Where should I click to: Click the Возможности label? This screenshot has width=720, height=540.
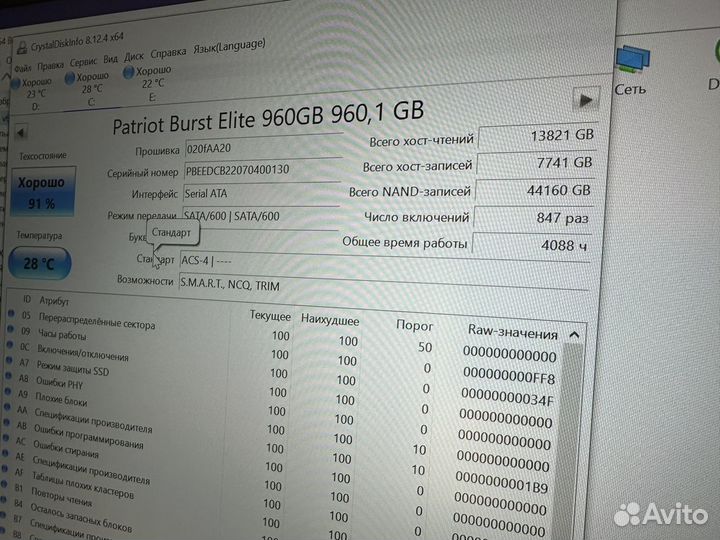tap(145, 280)
